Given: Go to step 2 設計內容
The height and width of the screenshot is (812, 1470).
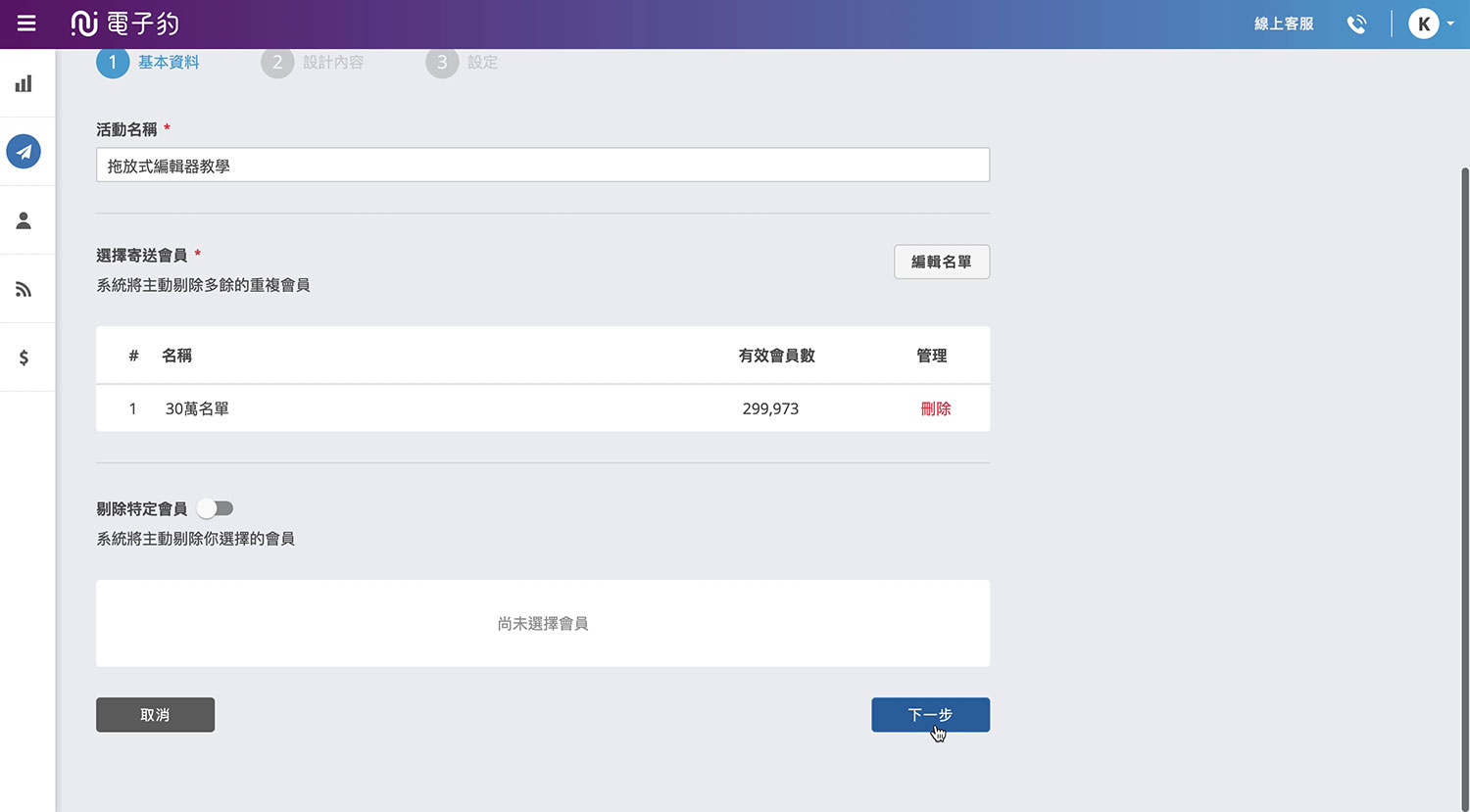Looking at the screenshot, I should point(313,62).
